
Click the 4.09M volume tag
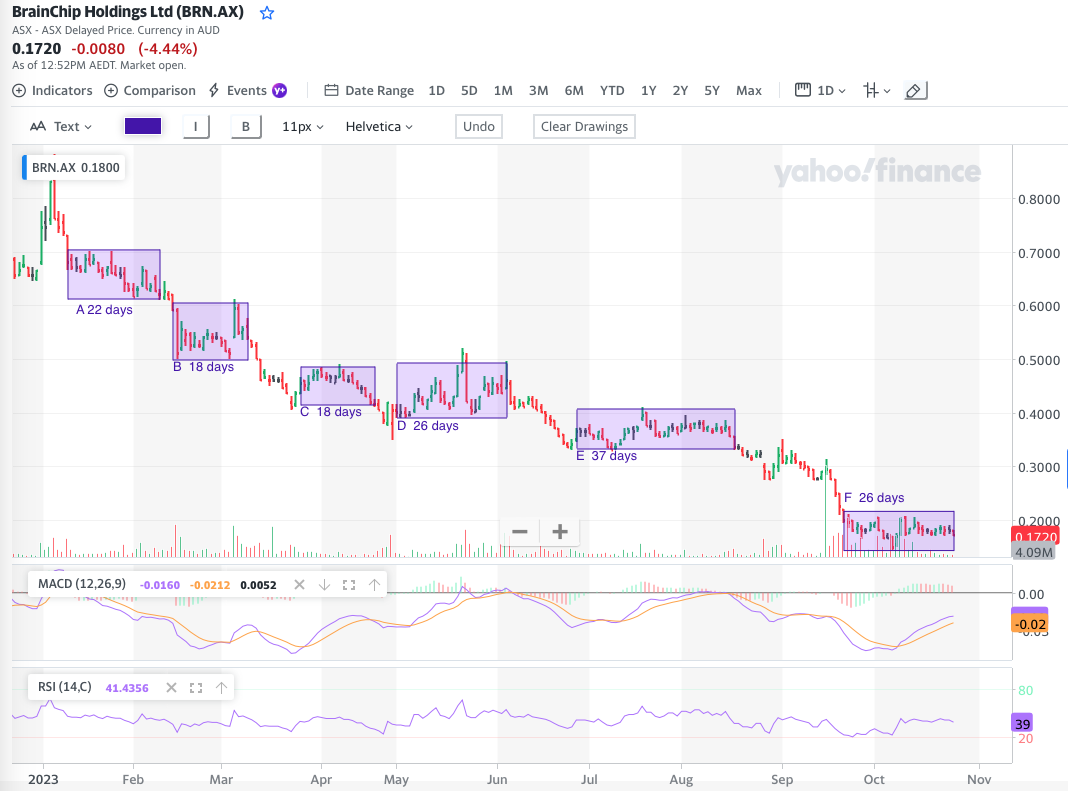pyautogui.click(x=1034, y=553)
